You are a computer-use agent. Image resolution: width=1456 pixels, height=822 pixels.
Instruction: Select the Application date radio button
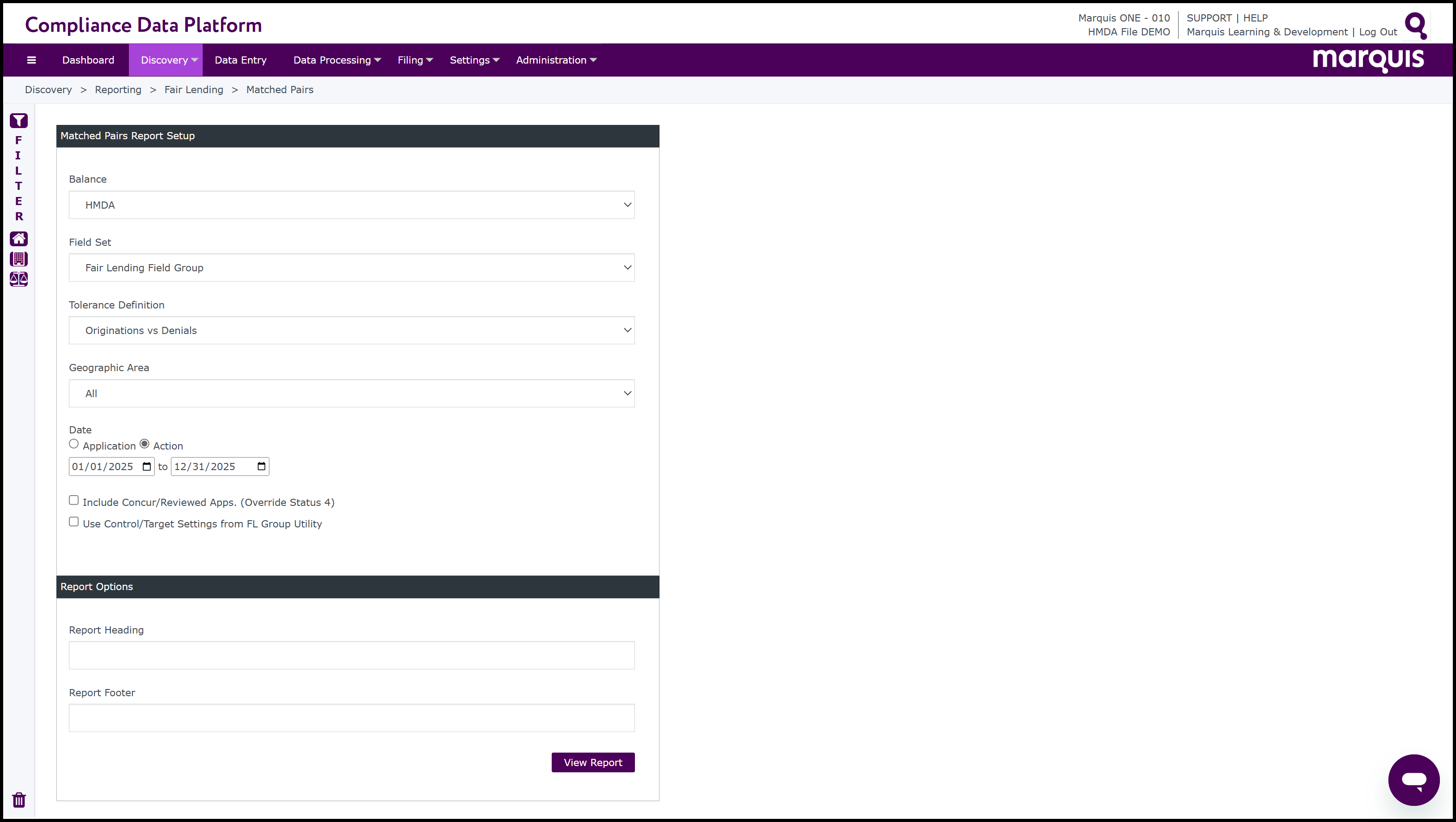[74, 444]
